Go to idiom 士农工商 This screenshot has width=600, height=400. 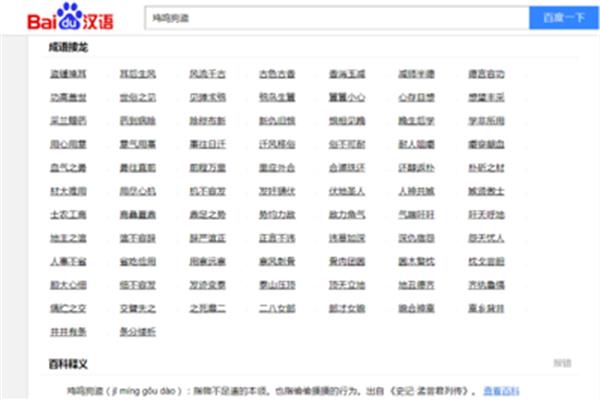68,215
